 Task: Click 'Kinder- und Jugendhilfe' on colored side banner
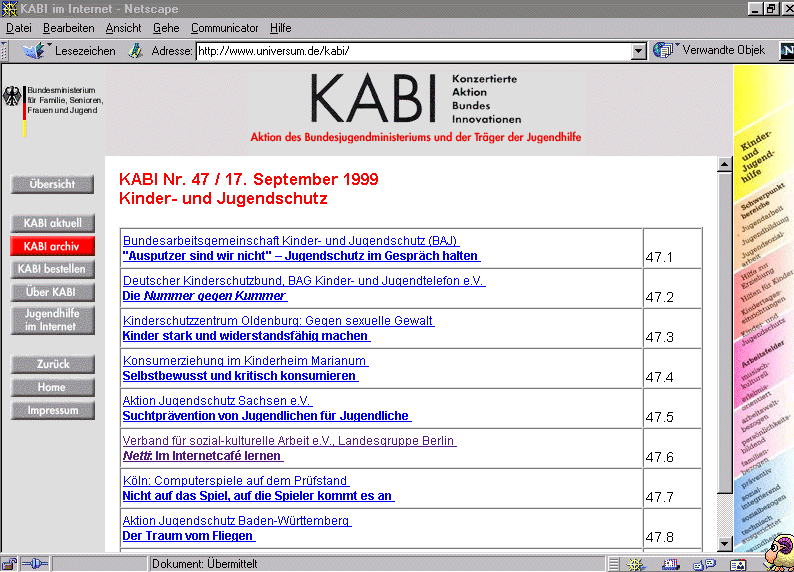click(x=758, y=156)
